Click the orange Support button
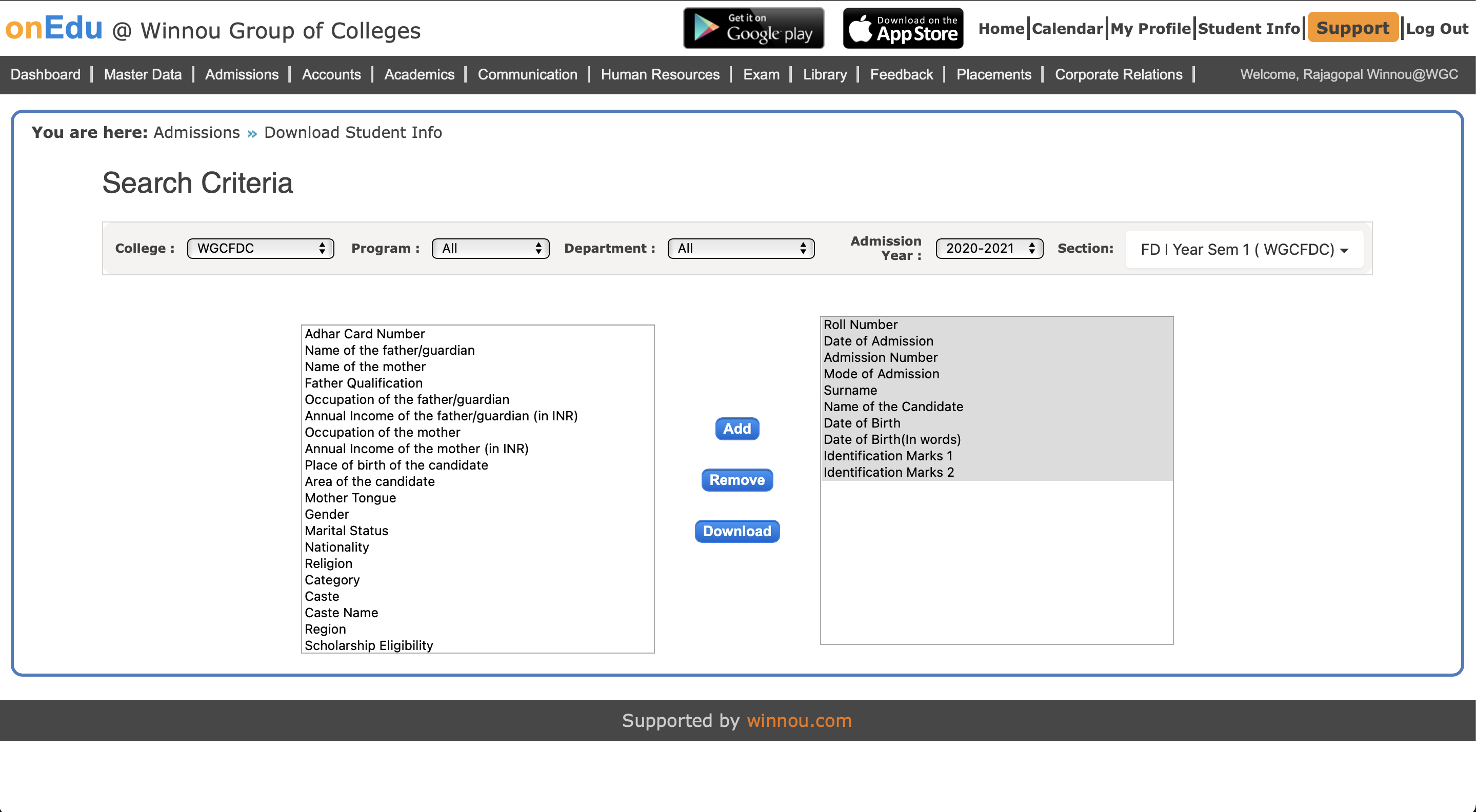1476x812 pixels. [x=1352, y=28]
